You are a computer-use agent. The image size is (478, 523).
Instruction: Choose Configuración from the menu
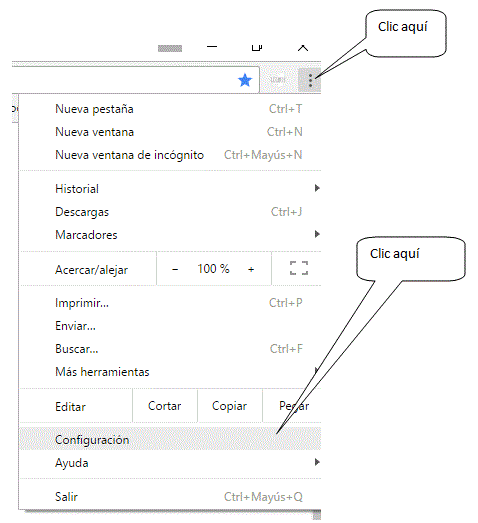click(x=170, y=439)
